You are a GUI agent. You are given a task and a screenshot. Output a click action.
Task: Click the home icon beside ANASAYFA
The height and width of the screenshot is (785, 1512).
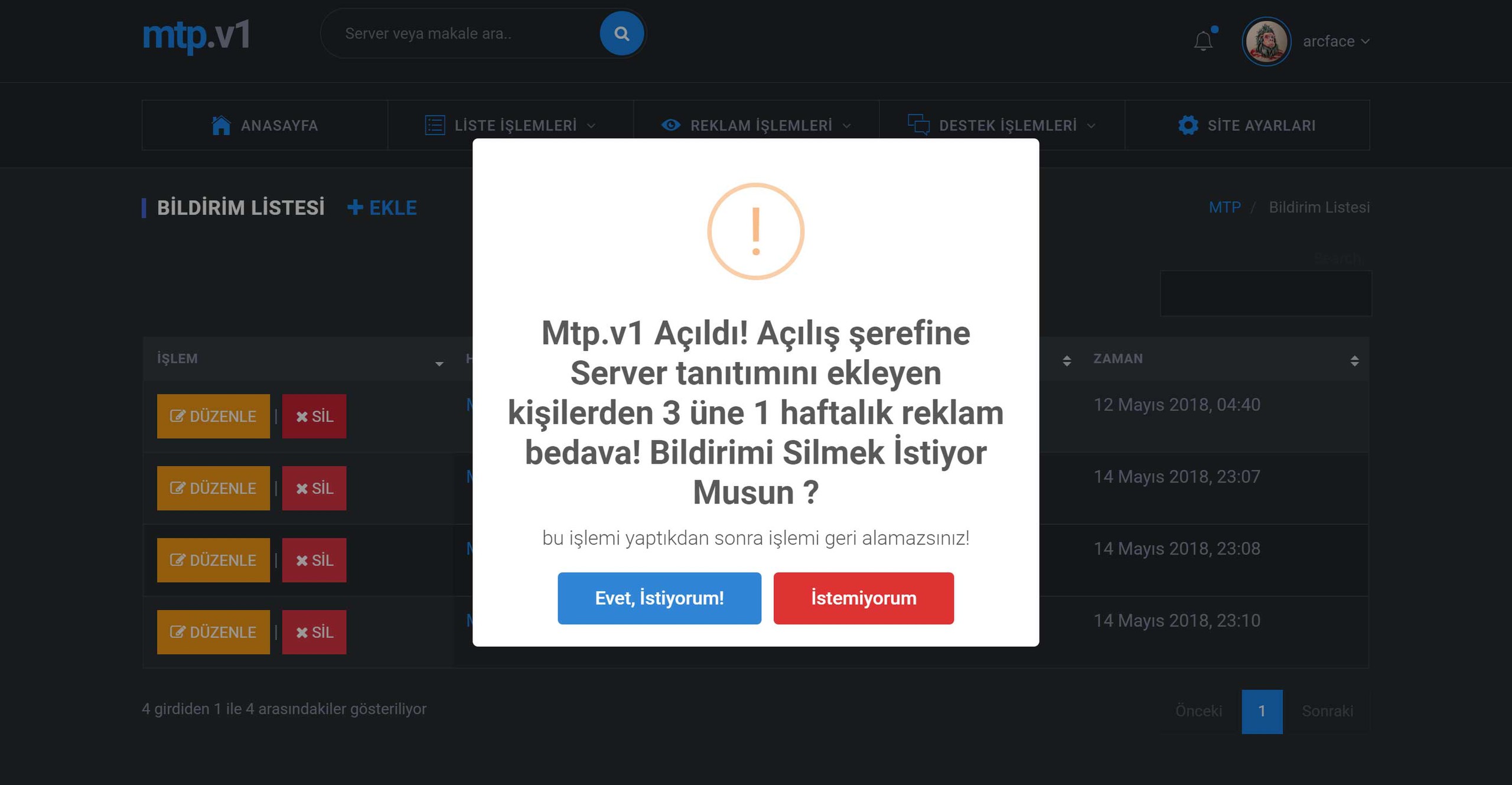[x=221, y=125]
